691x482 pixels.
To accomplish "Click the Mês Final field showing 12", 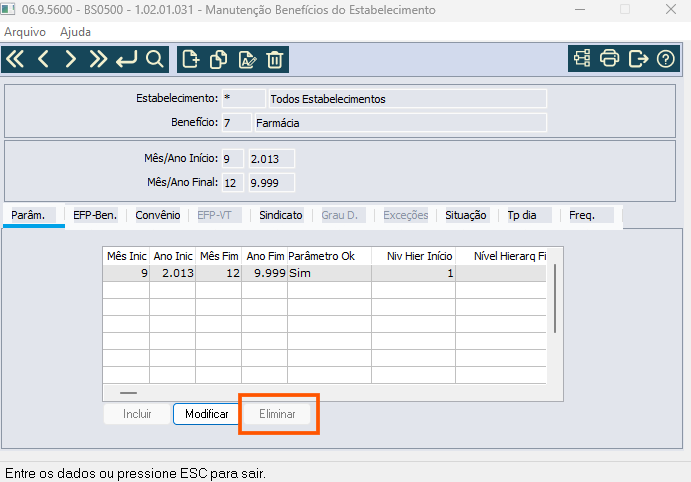I will point(233,183).
